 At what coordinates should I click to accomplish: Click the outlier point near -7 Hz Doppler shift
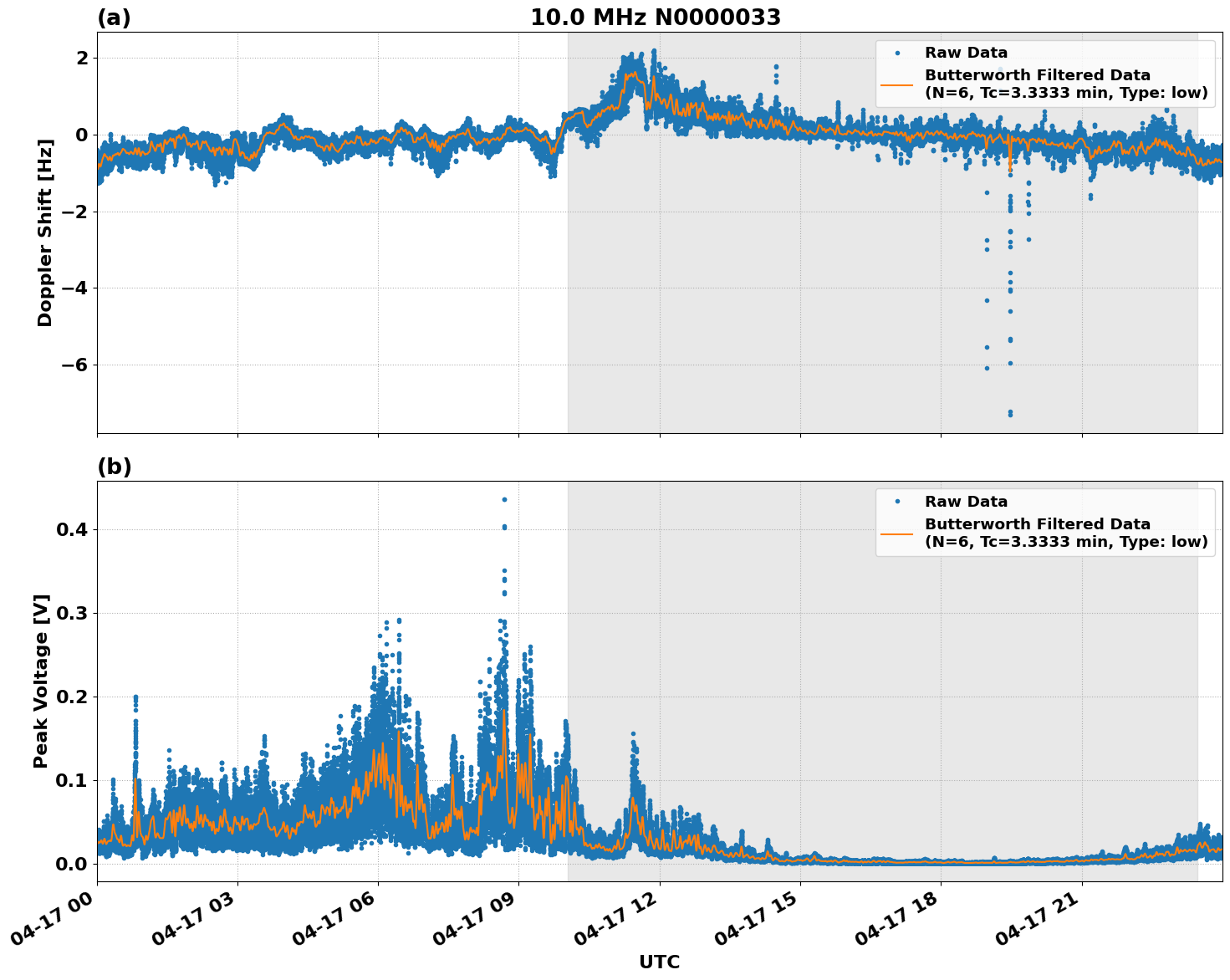(1009, 414)
